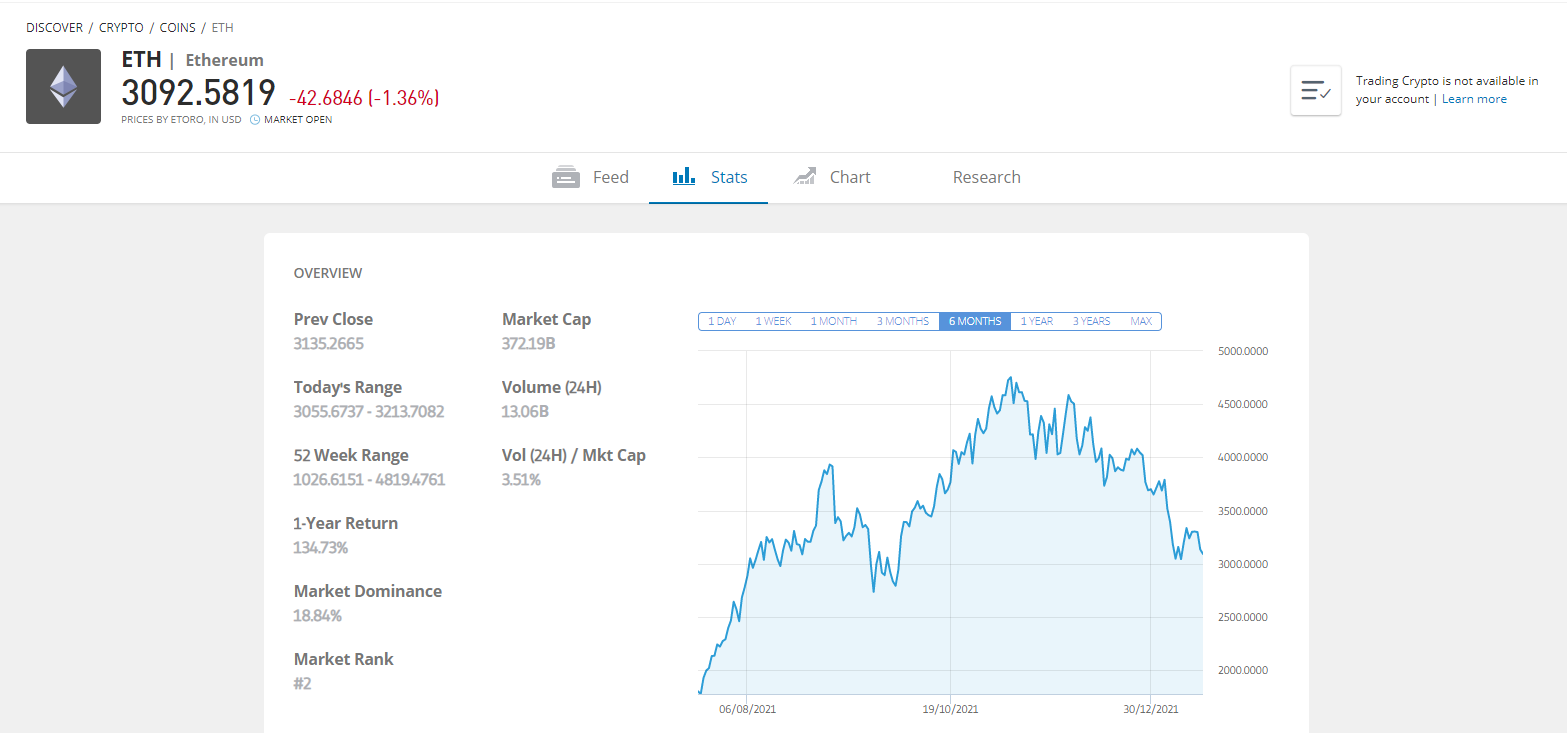Click the market open clock icon
Image resolution: width=1567 pixels, height=733 pixels.
(255, 120)
